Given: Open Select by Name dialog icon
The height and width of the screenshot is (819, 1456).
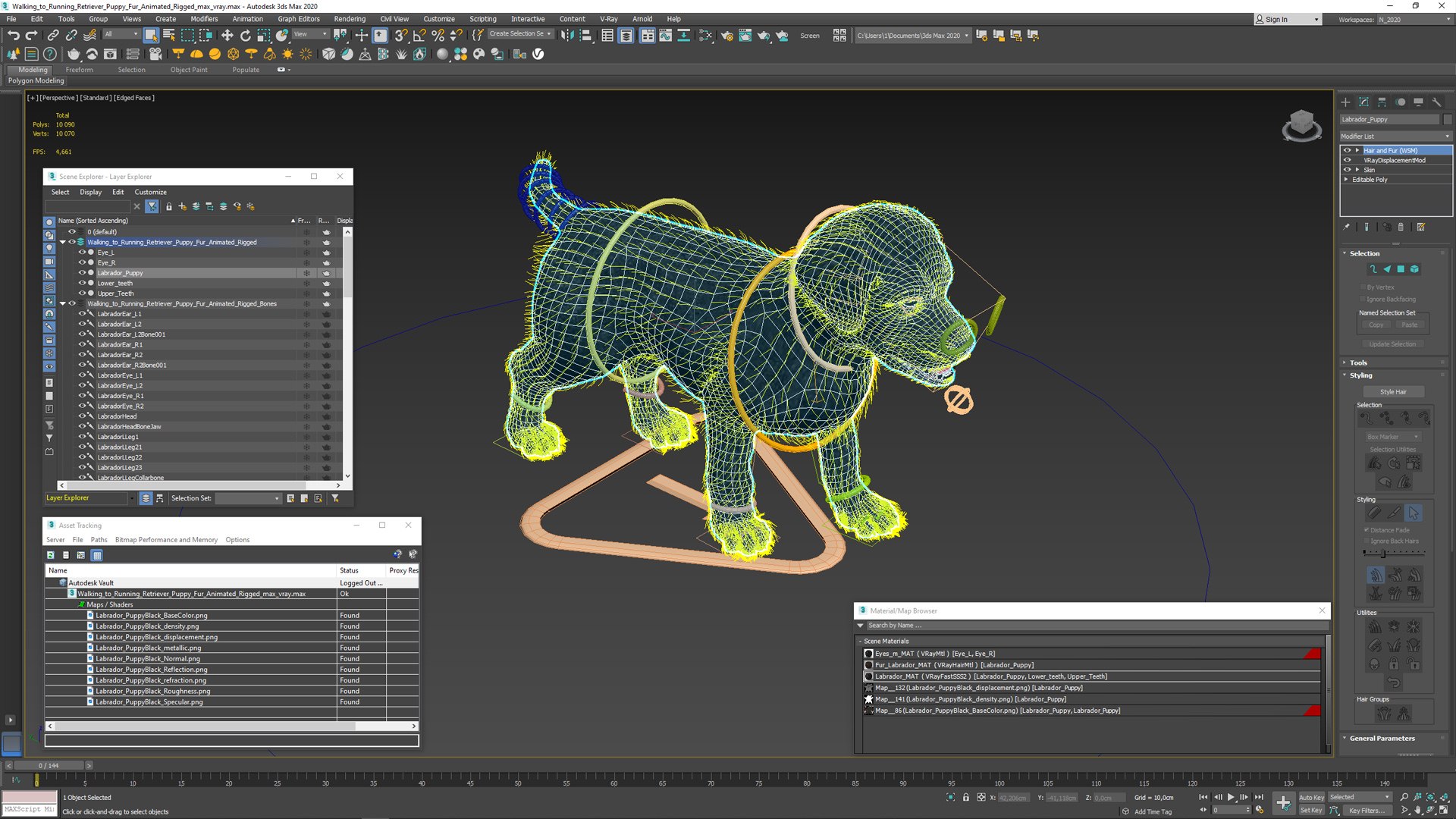Looking at the screenshot, I should click(x=169, y=35).
